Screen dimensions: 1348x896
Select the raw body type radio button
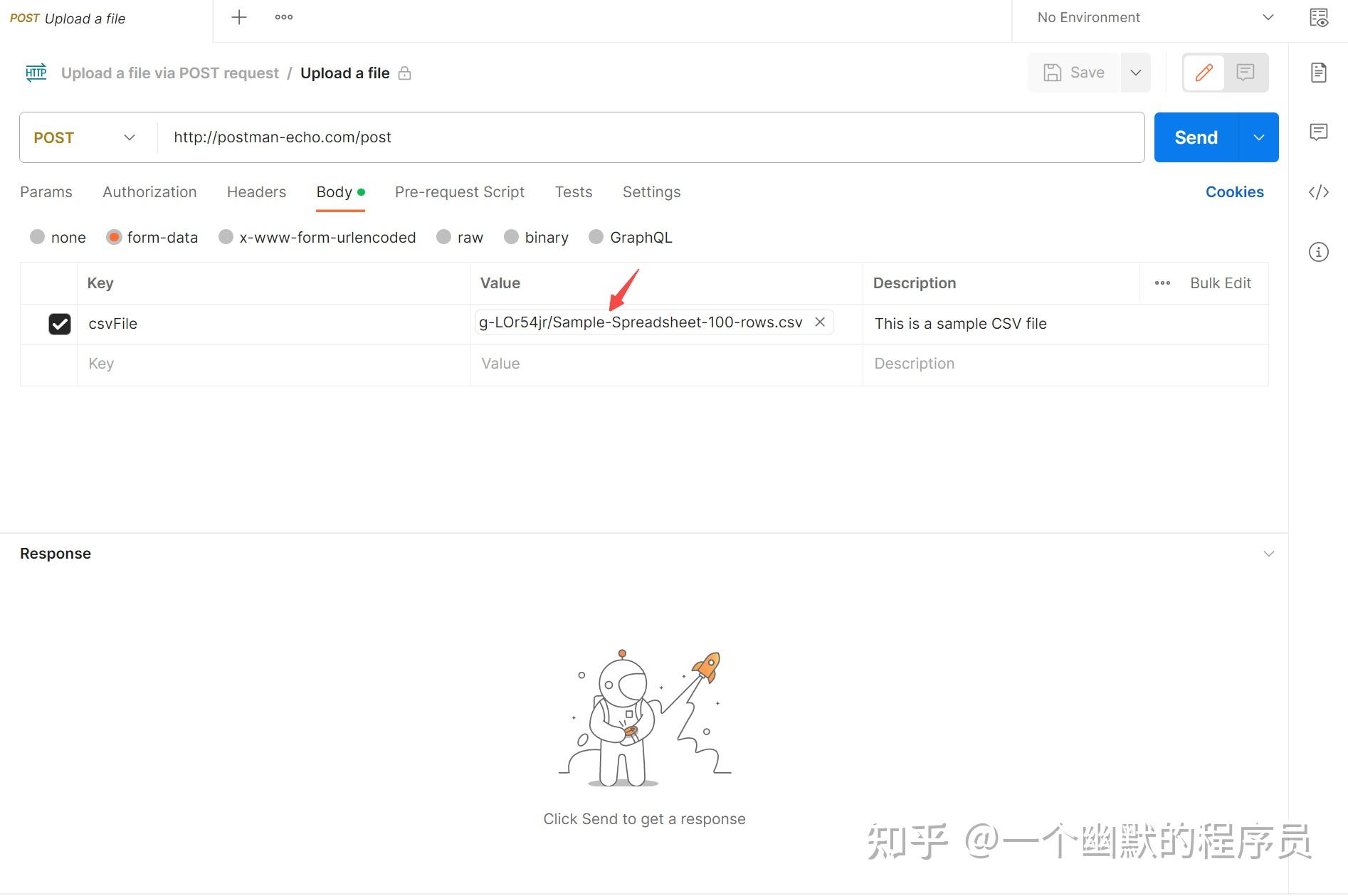point(443,237)
